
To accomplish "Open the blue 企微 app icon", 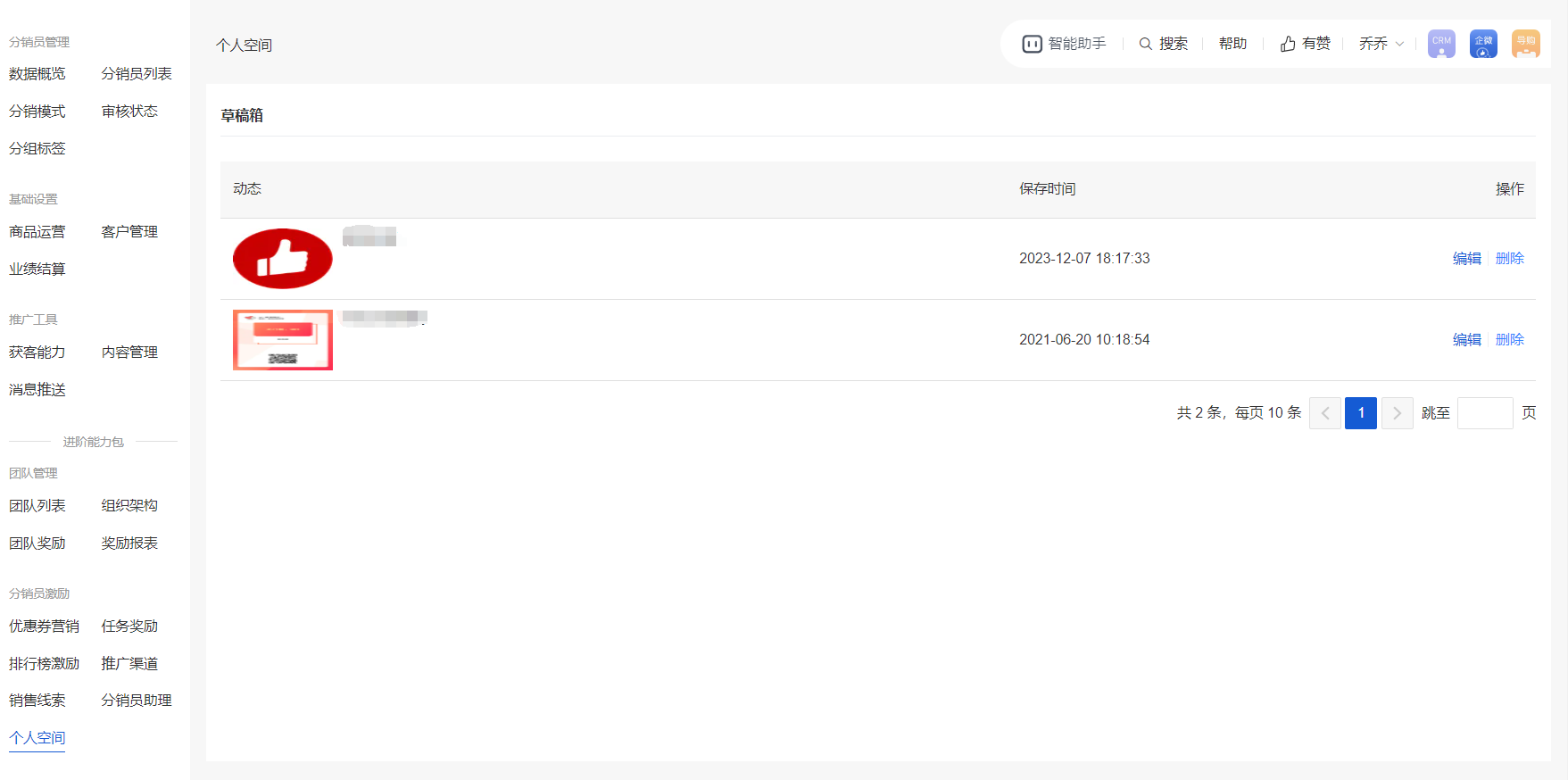I will [1483, 44].
